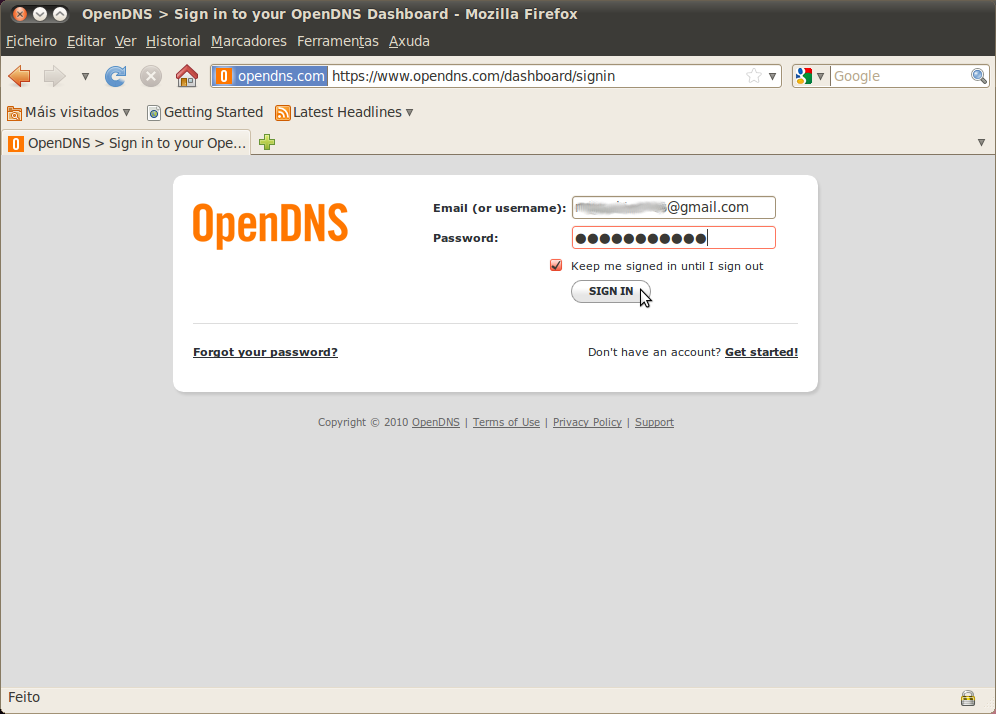Open the Support footer link
Screen dimensions: 996x714
[654, 422]
